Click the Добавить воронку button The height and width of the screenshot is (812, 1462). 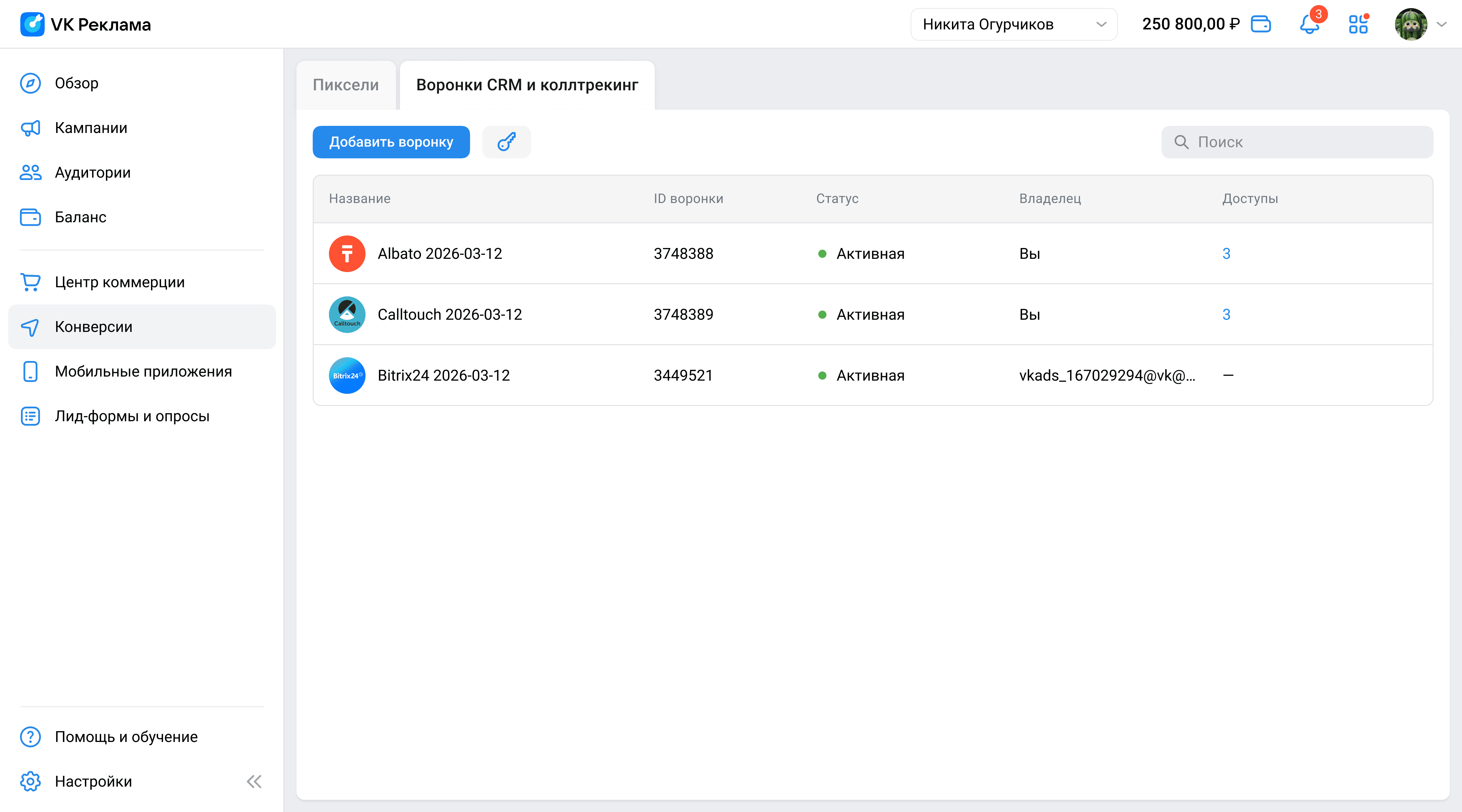tap(391, 142)
